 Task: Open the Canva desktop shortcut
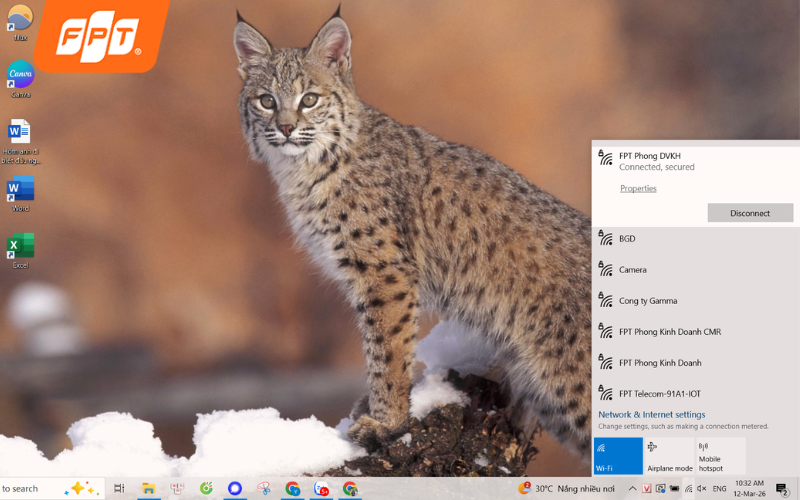20,76
